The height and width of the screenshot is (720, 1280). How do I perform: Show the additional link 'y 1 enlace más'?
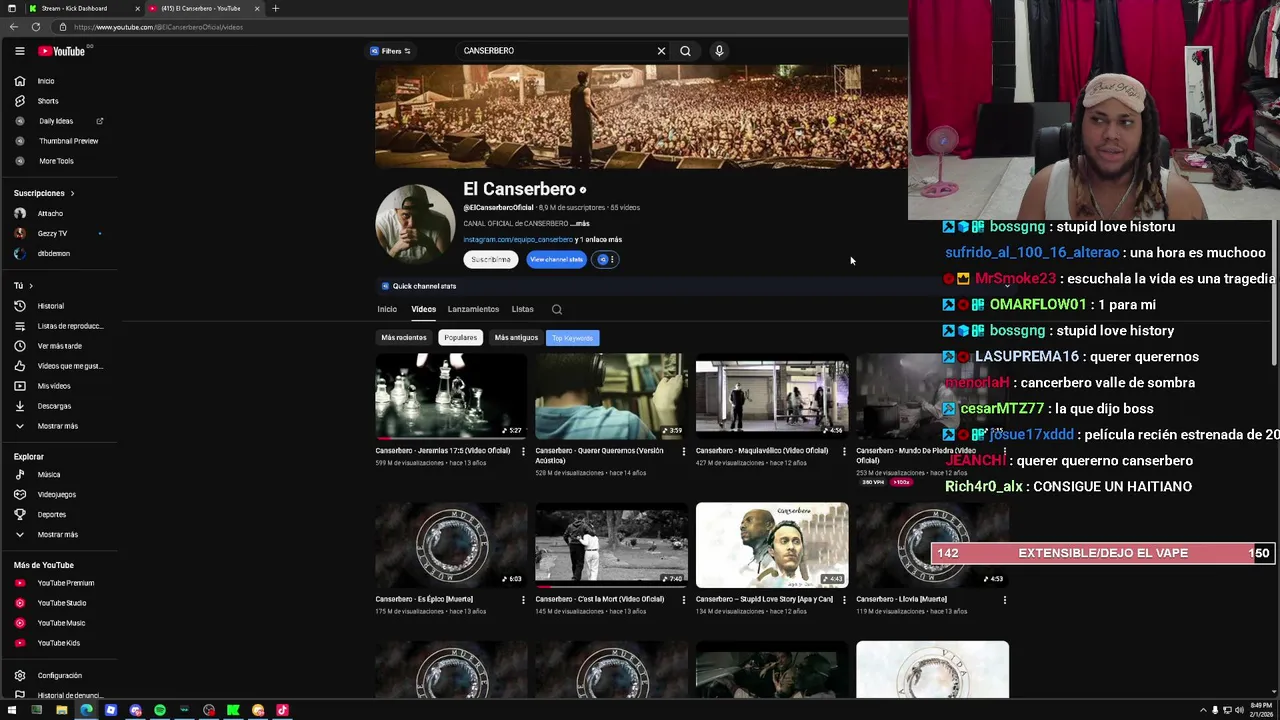598,240
